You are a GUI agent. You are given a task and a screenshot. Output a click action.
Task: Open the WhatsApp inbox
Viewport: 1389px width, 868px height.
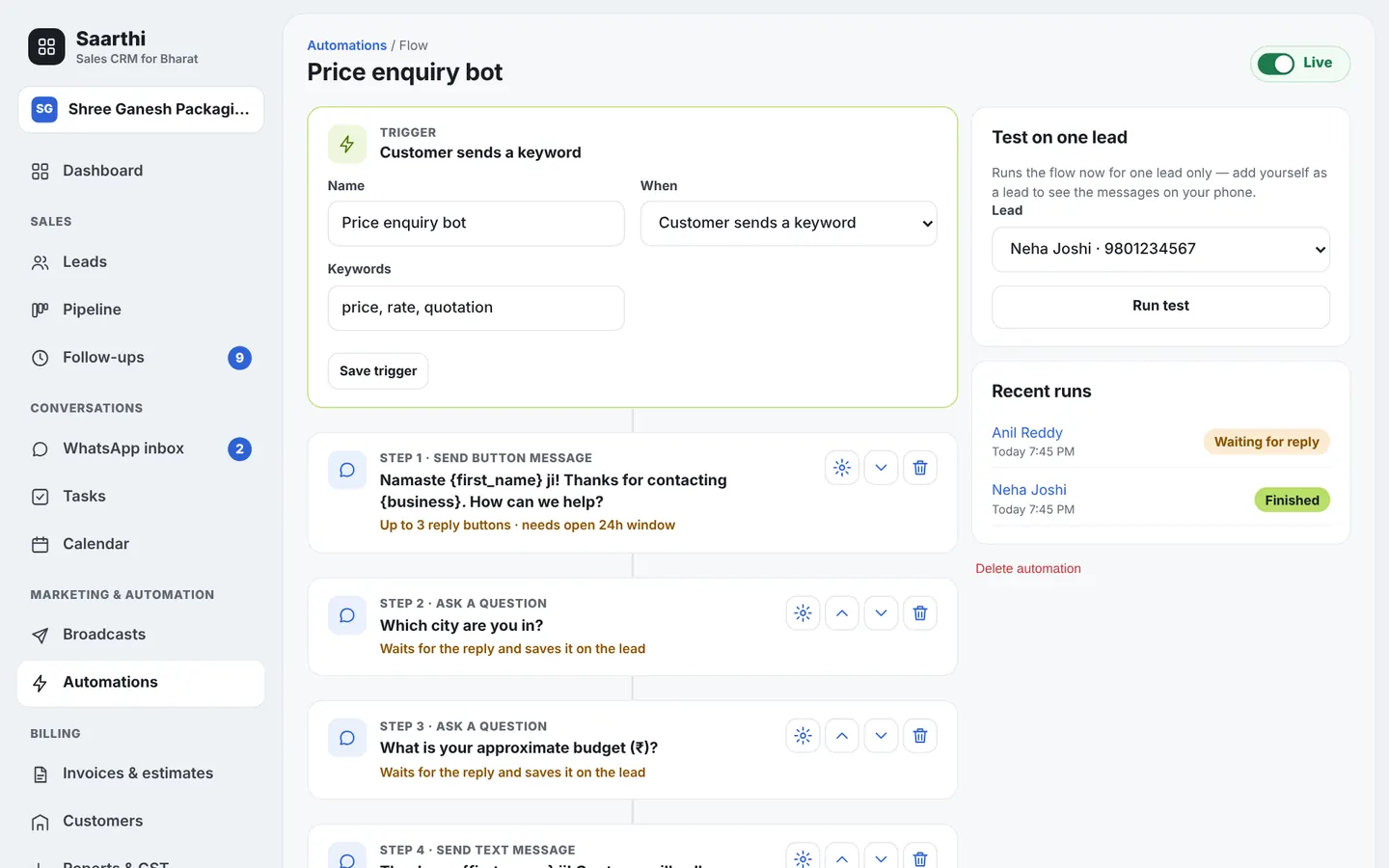point(141,449)
